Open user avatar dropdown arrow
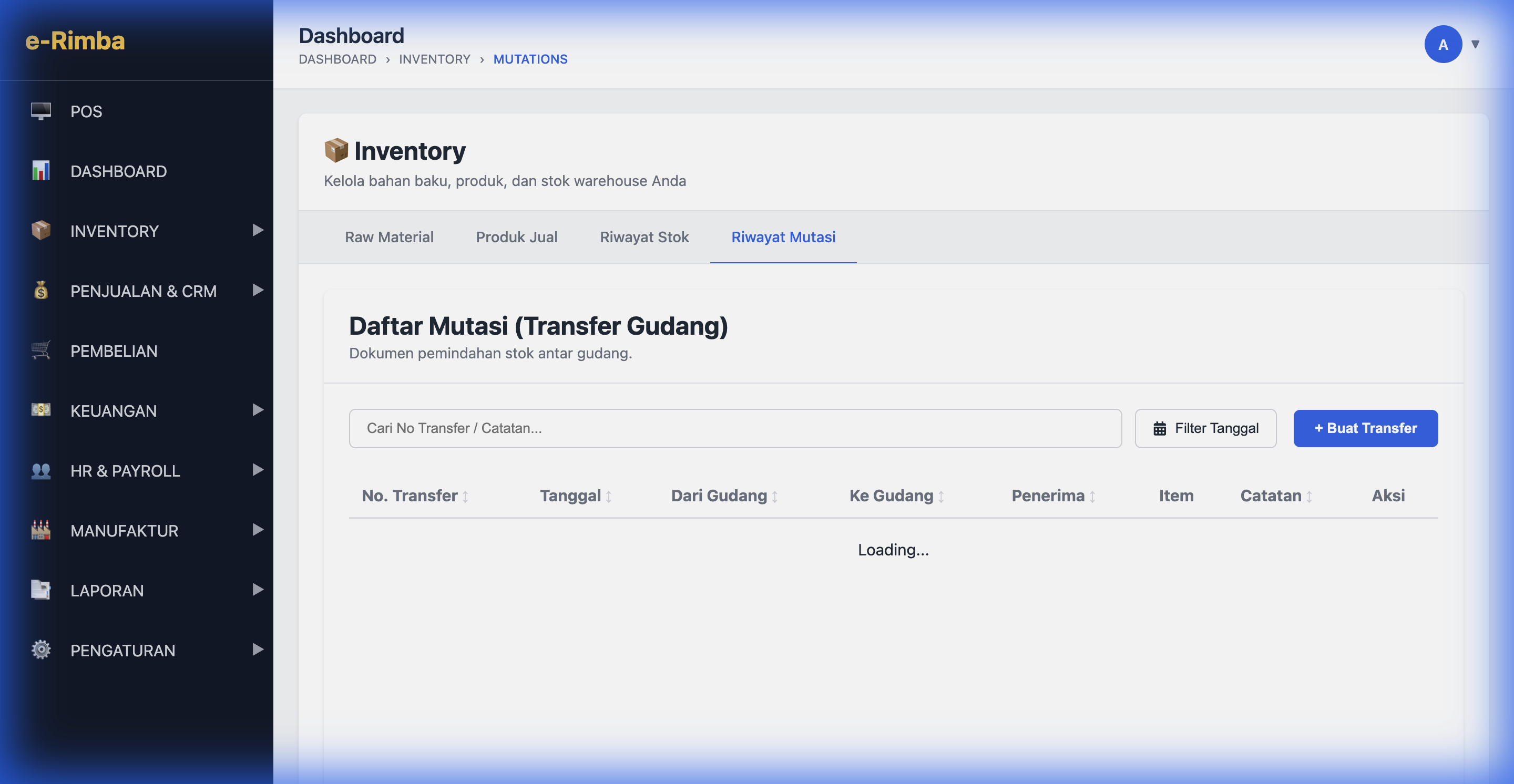This screenshot has width=1514, height=784. tap(1475, 44)
